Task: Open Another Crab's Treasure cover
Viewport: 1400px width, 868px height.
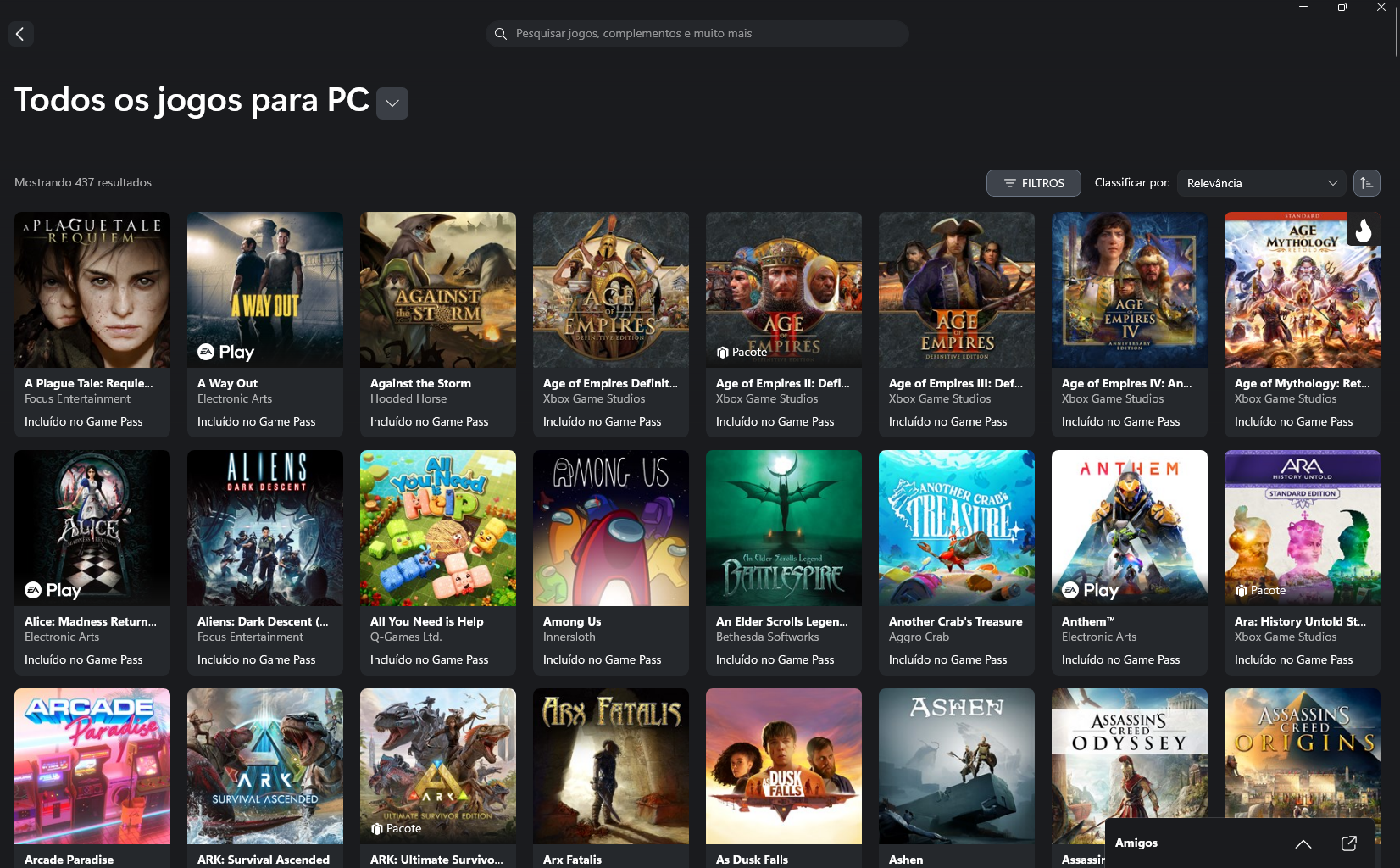Action: [x=957, y=528]
